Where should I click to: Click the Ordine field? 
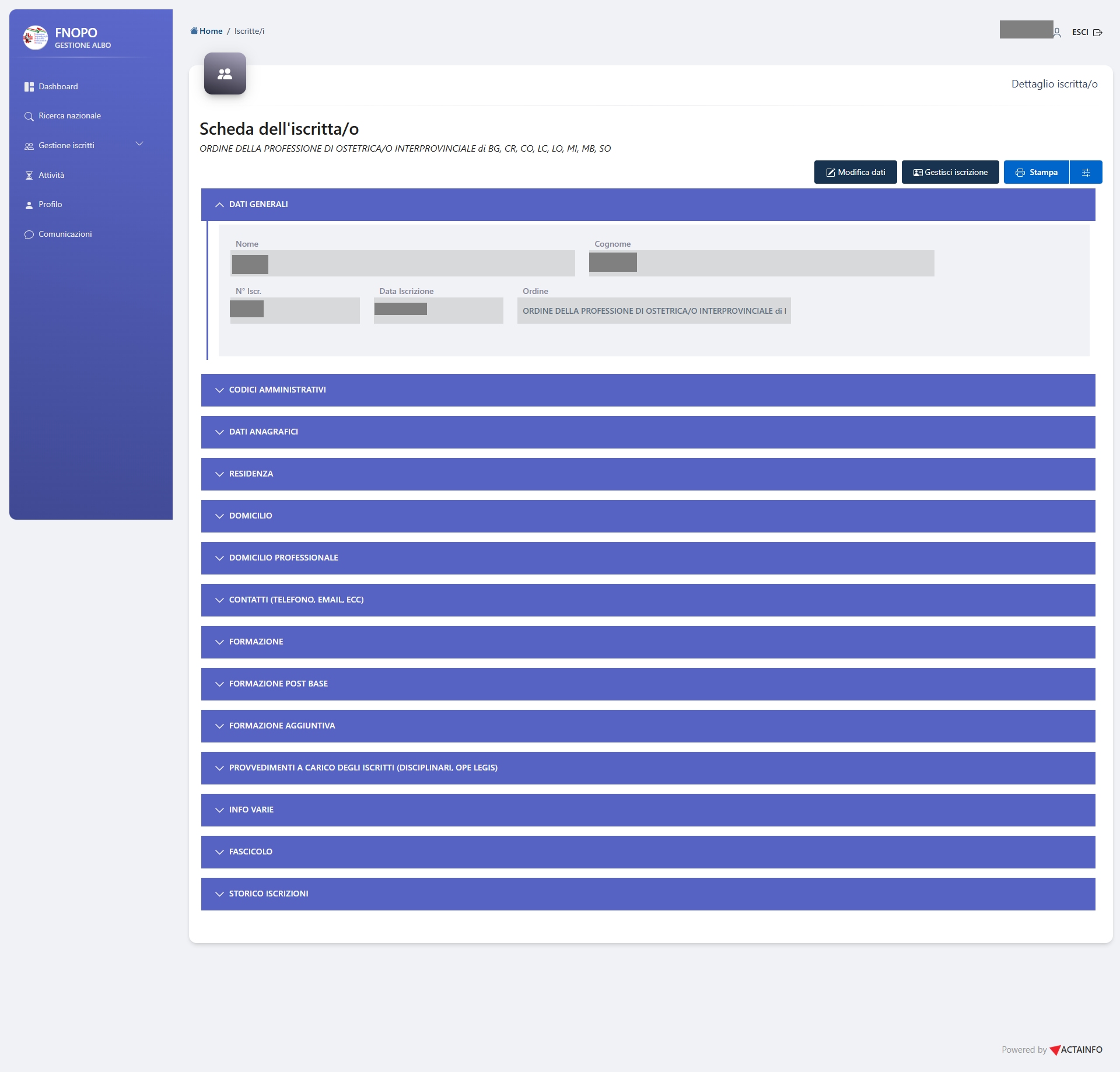(x=653, y=311)
